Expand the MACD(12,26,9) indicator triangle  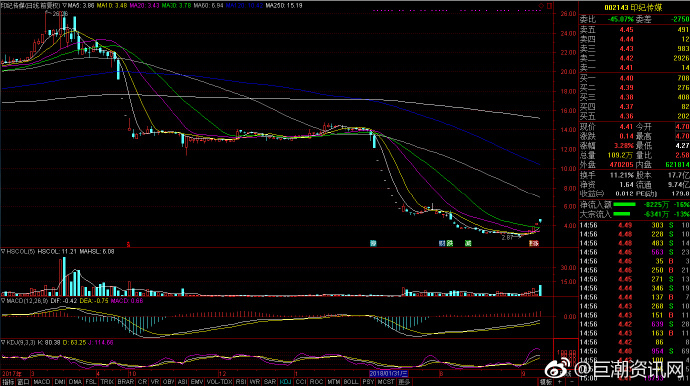3,301
